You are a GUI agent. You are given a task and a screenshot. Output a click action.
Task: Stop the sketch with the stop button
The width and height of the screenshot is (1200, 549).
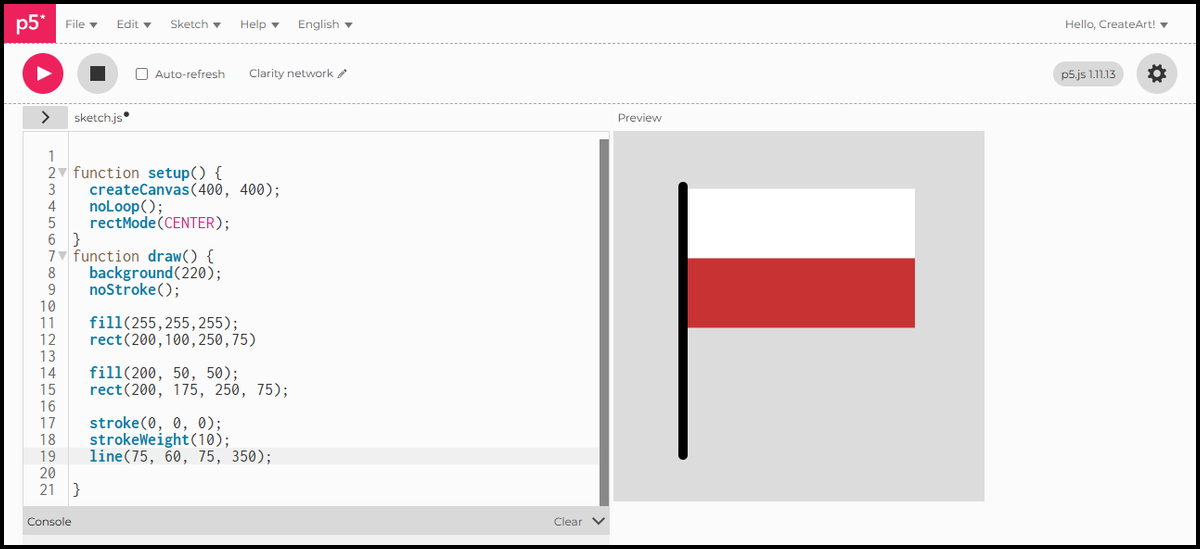pos(97,73)
